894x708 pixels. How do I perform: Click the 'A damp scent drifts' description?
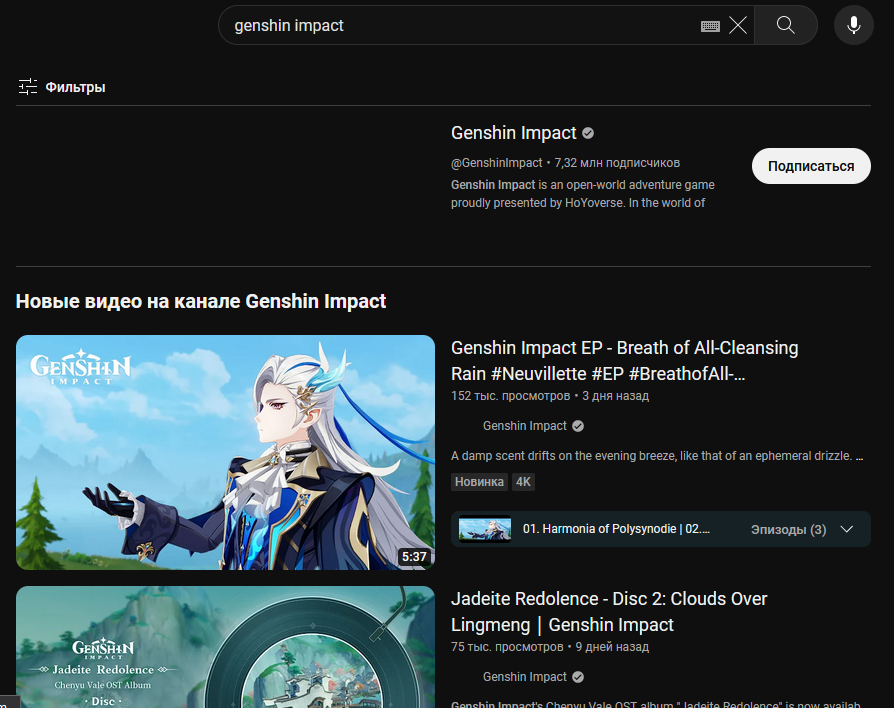click(657, 456)
